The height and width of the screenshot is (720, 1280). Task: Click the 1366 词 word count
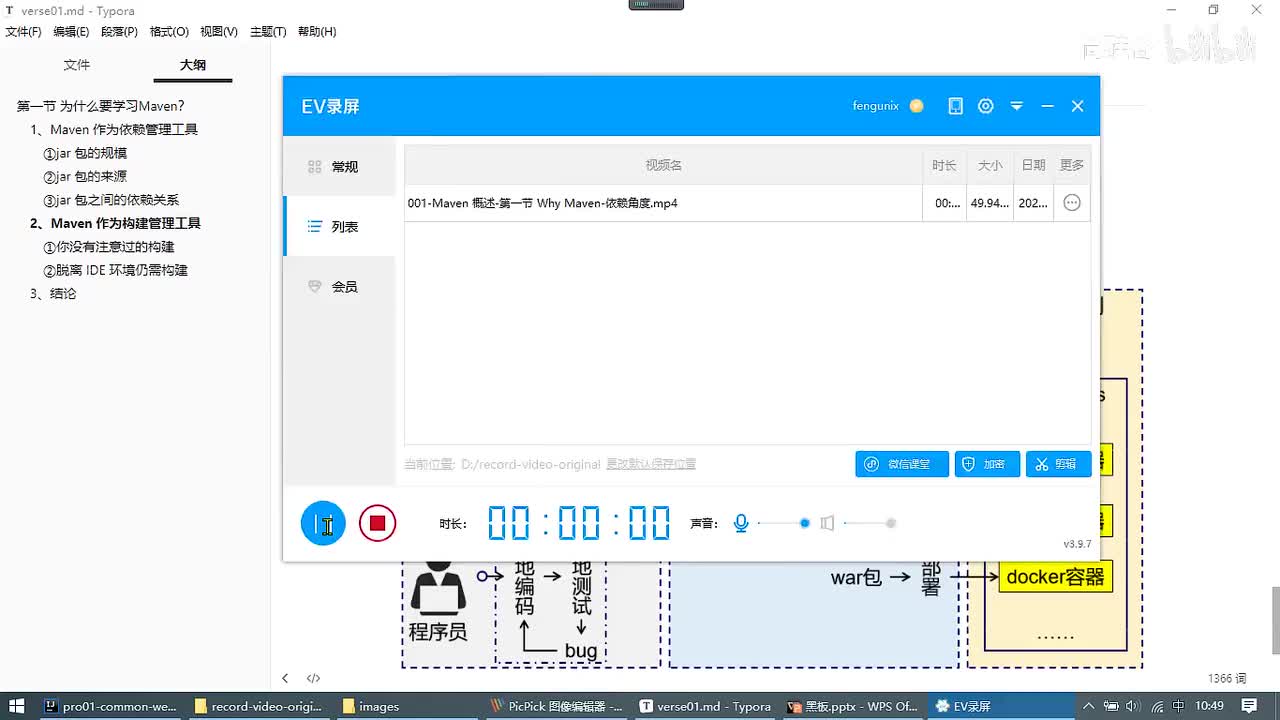click(x=1227, y=678)
